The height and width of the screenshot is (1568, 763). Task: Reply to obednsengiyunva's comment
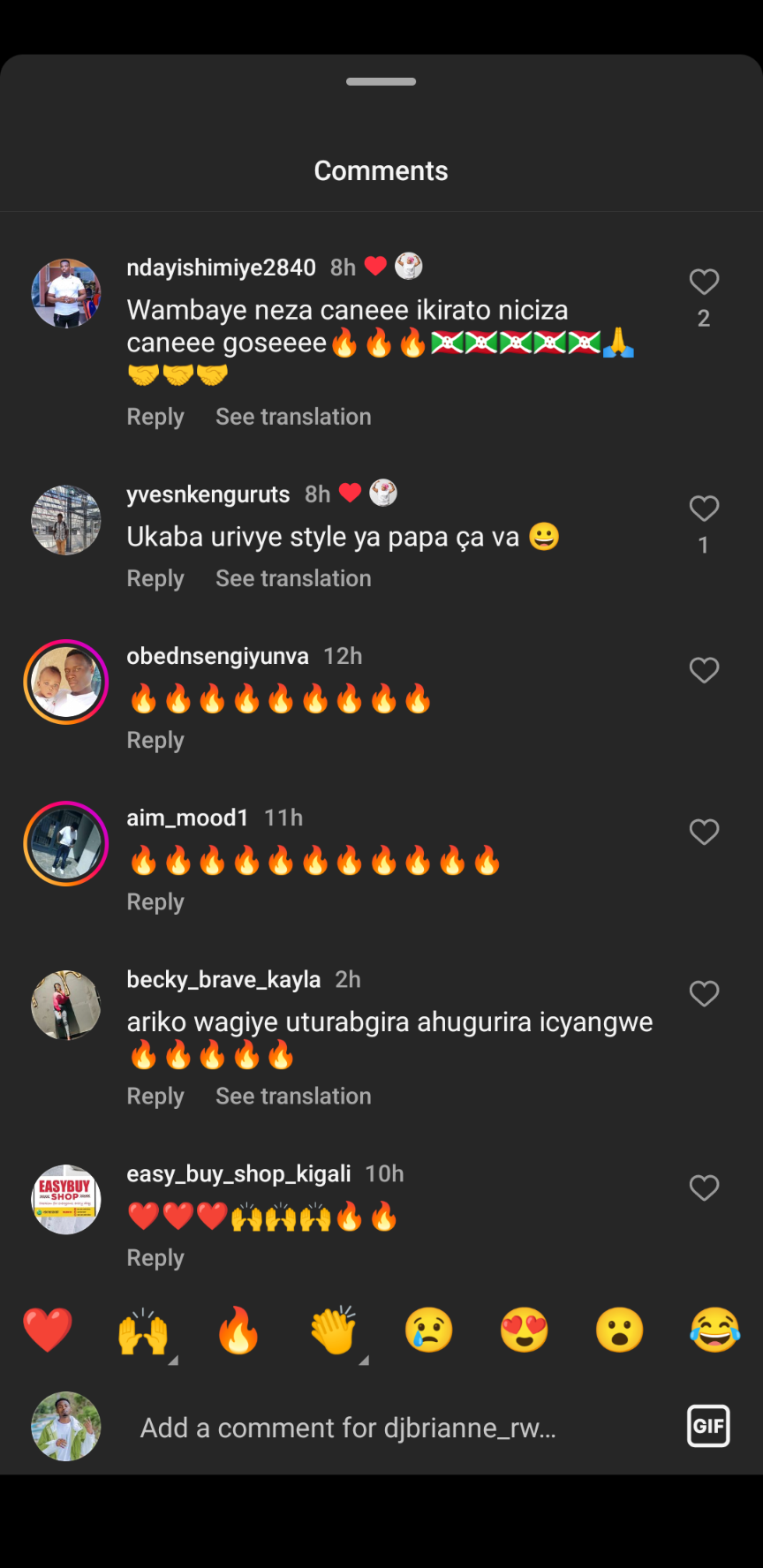(x=155, y=741)
